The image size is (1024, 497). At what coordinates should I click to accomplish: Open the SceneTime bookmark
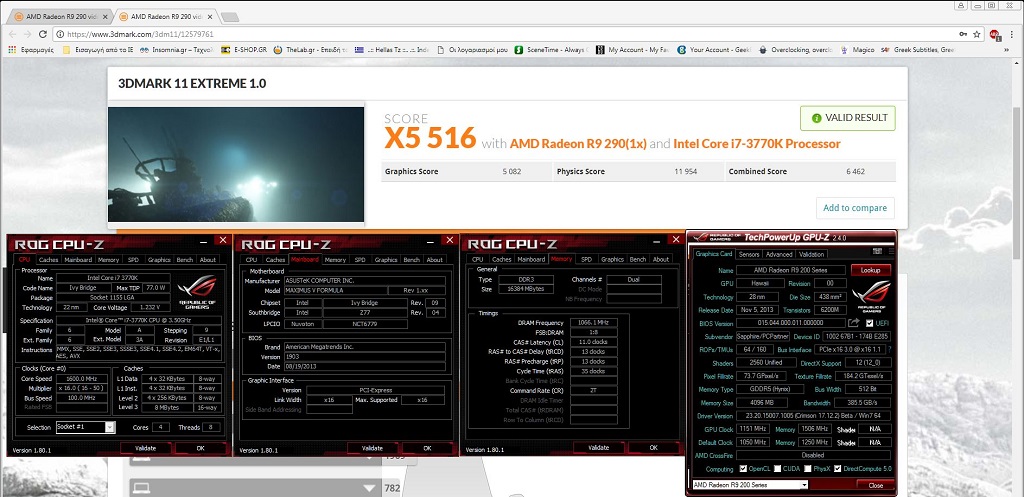[552, 50]
